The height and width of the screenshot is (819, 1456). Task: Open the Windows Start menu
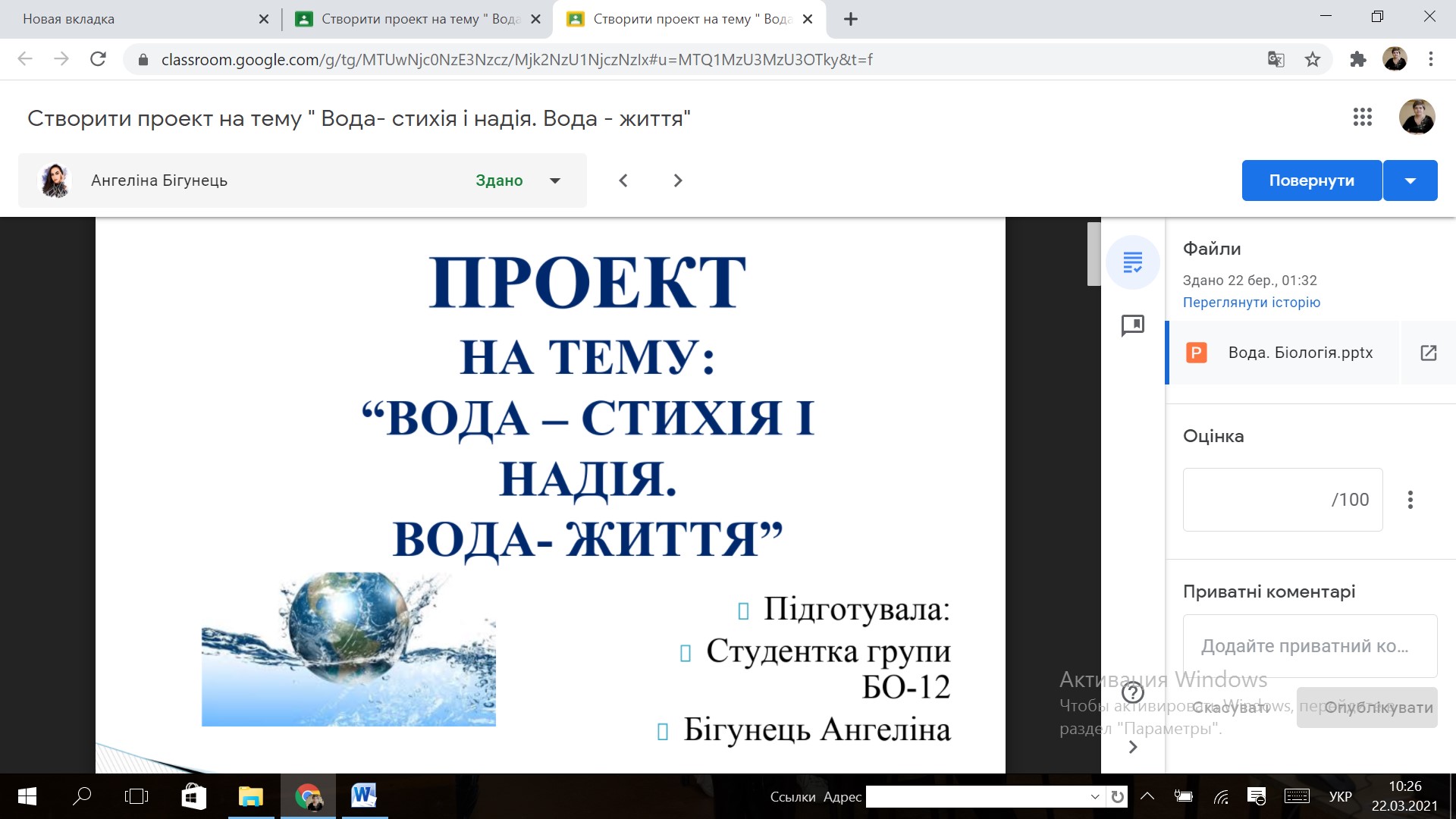click(27, 796)
